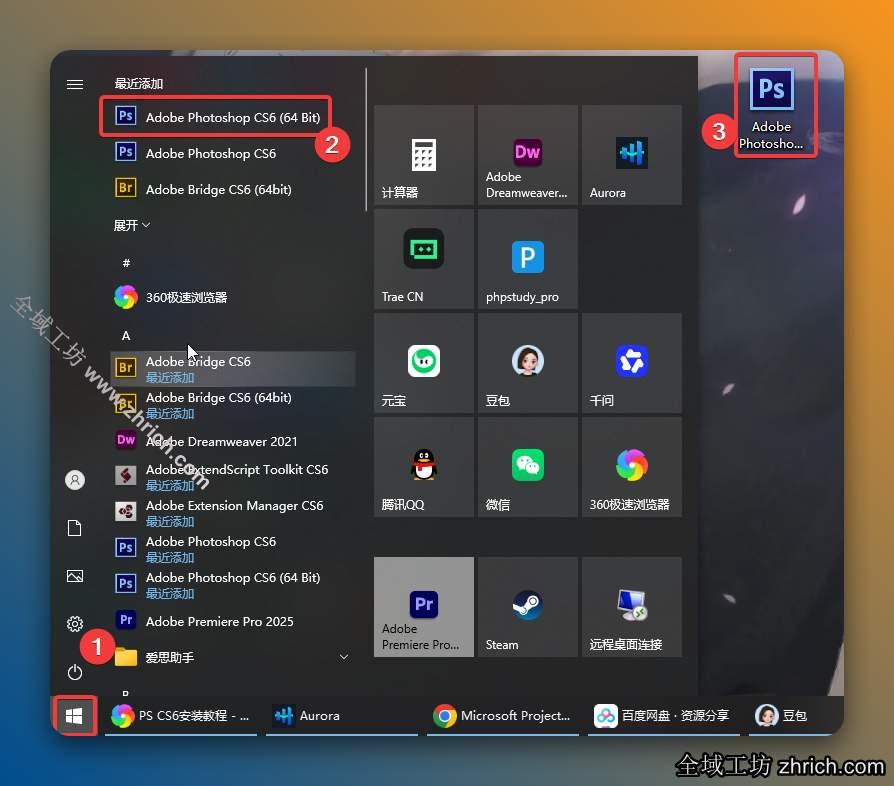
Task: Open Adobe Photoshop CS6 under letter A
Action: 233,548
